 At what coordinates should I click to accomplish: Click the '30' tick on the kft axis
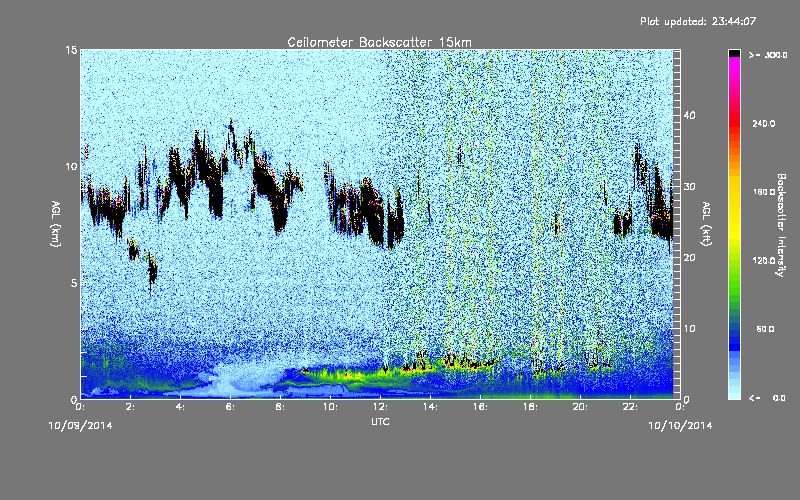(x=689, y=186)
